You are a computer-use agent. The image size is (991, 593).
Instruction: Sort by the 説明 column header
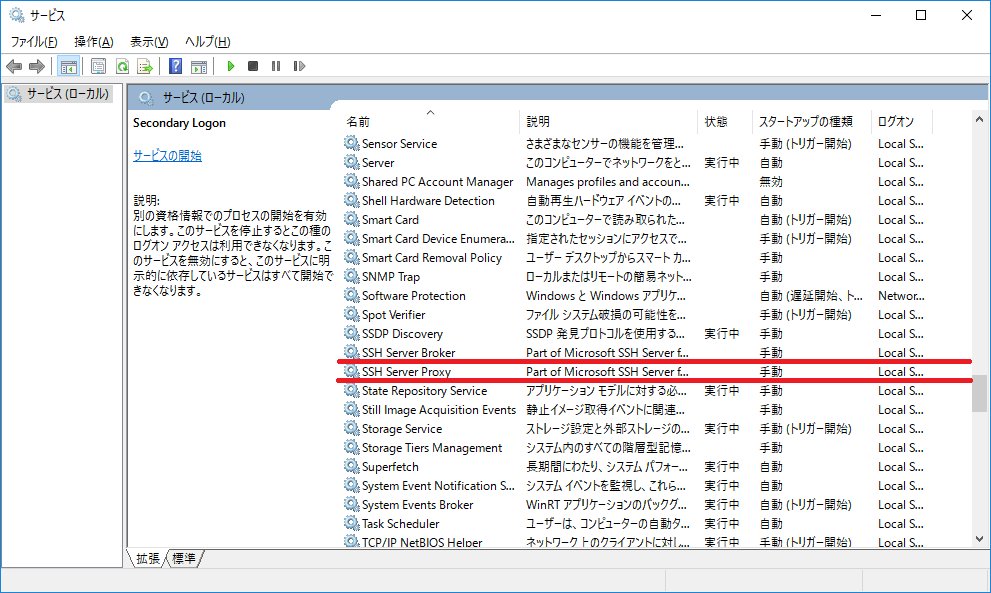609,121
